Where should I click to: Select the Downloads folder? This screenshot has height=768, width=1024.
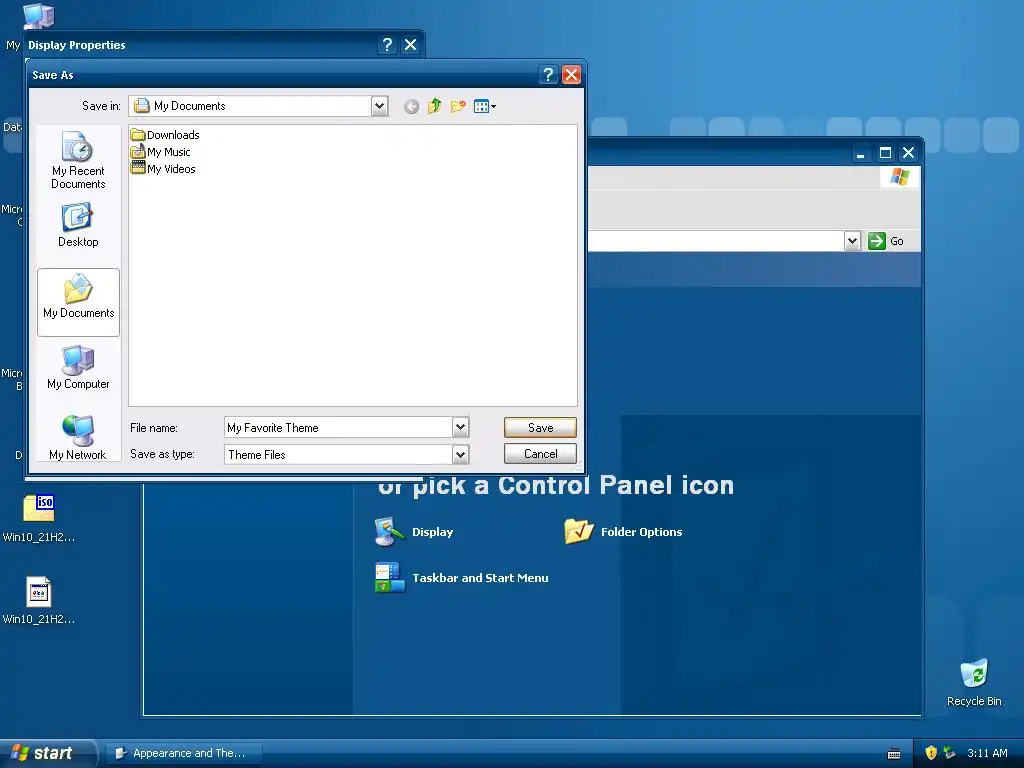tap(165, 135)
